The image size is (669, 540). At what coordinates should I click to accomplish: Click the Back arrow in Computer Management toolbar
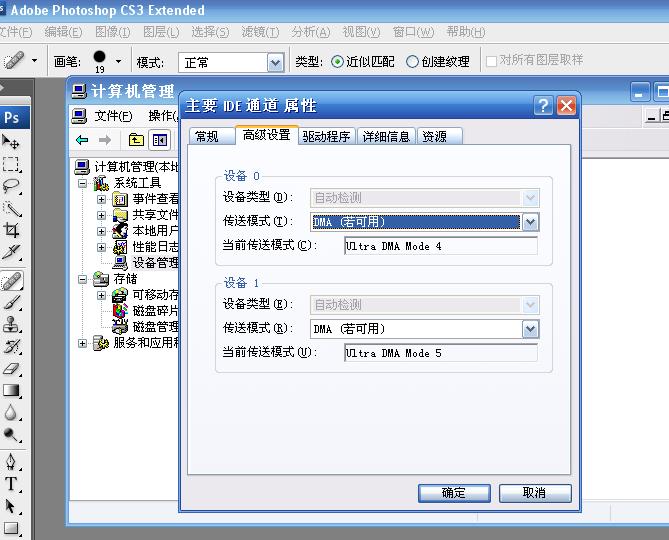(x=82, y=140)
